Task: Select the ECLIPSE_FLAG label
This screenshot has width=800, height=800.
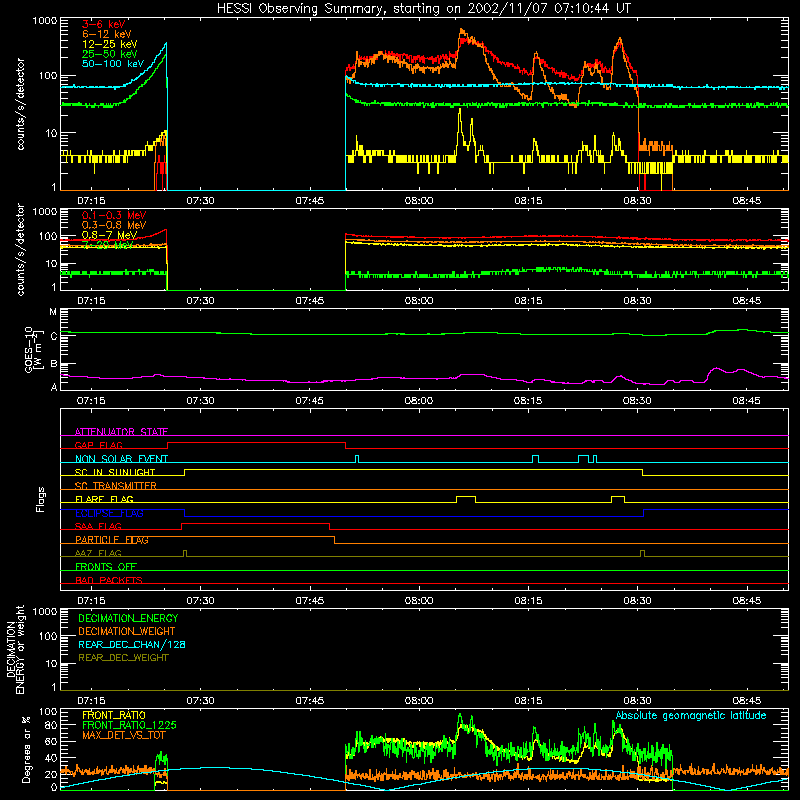Action: pyautogui.click(x=109, y=513)
